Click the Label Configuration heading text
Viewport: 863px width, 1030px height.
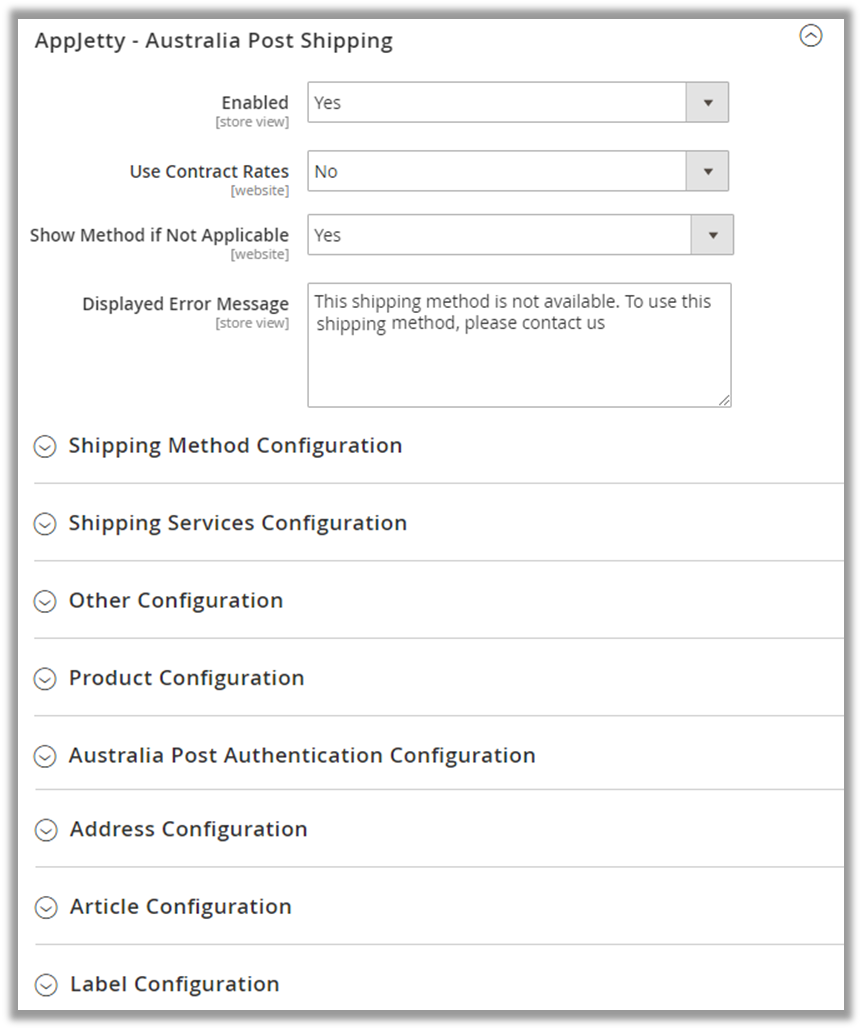pos(174,985)
